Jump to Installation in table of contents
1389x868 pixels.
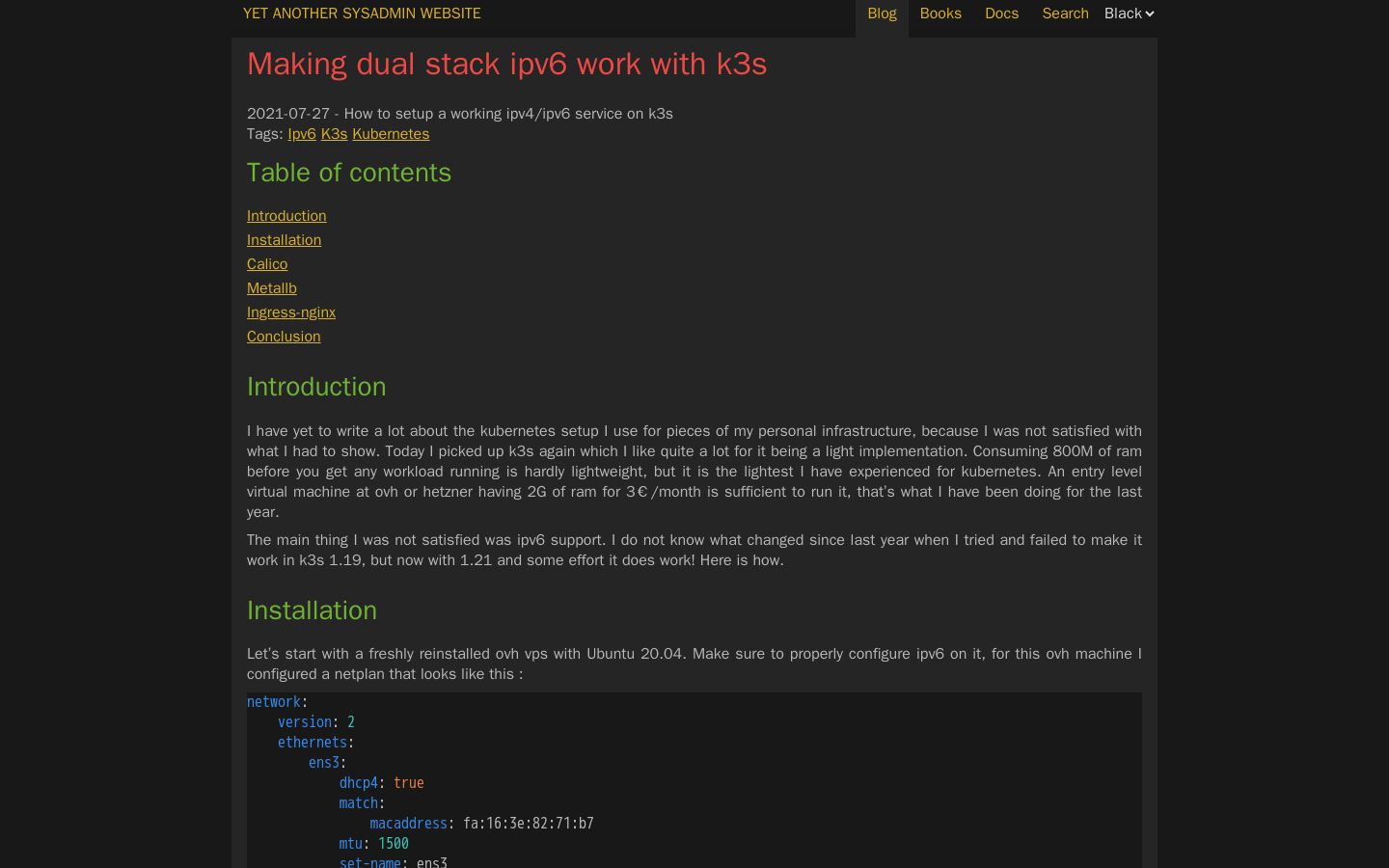(x=284, y=240)
